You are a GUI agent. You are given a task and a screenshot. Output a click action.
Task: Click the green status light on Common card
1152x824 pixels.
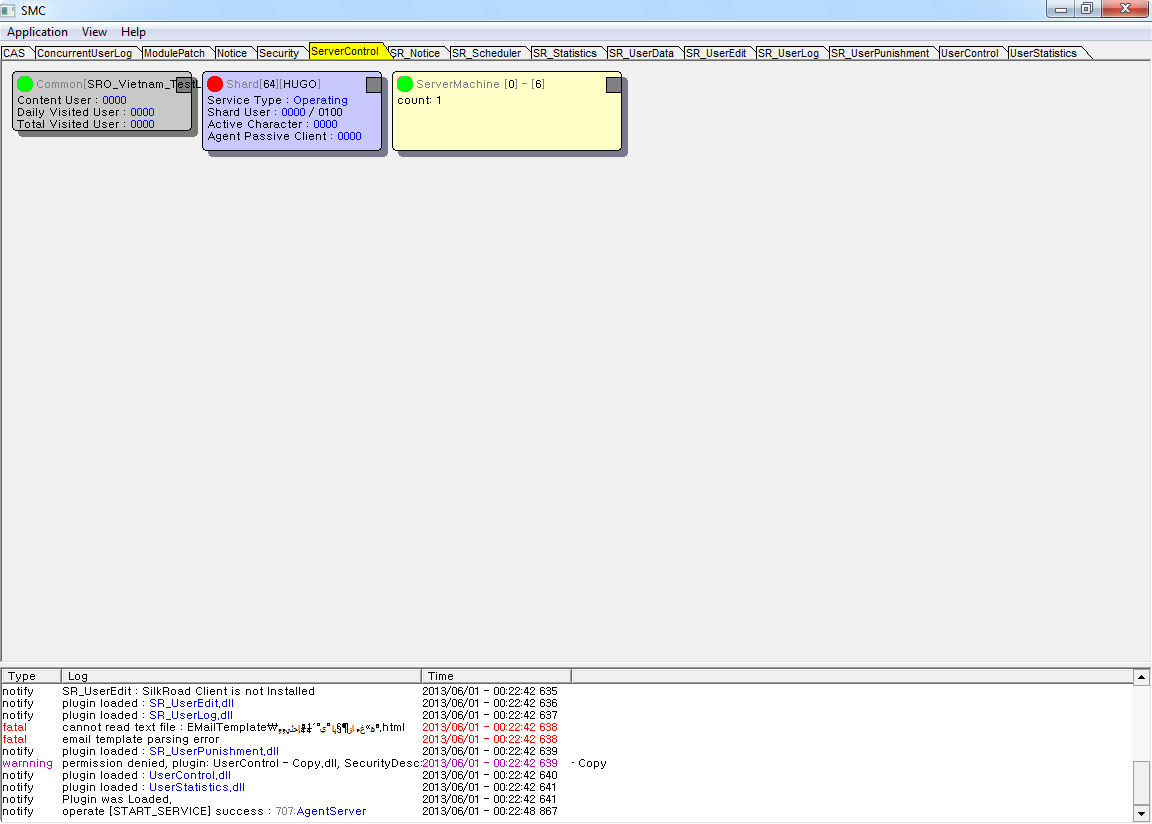tap(25, 84)
